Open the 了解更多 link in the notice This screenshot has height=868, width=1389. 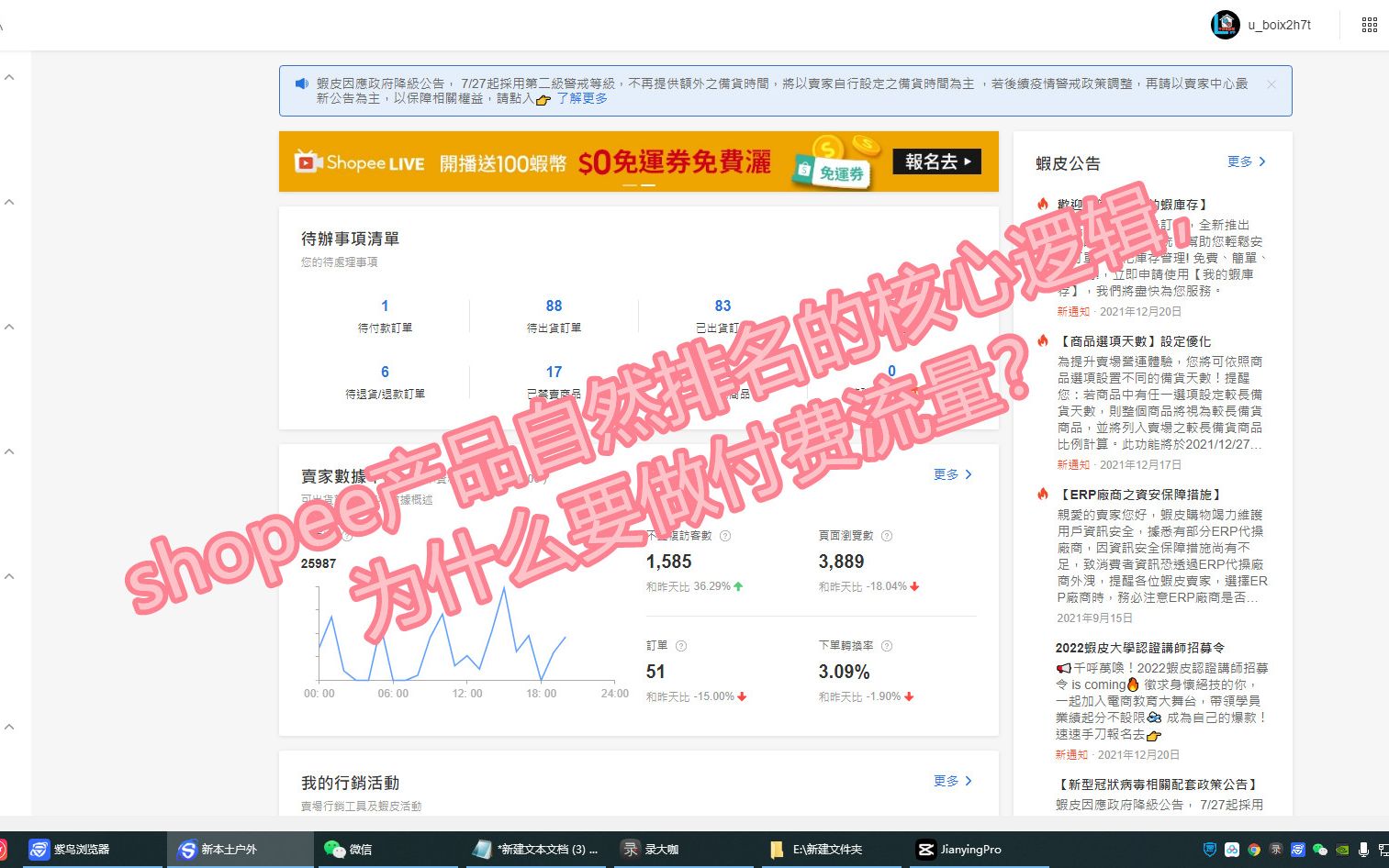pos(582,98)
